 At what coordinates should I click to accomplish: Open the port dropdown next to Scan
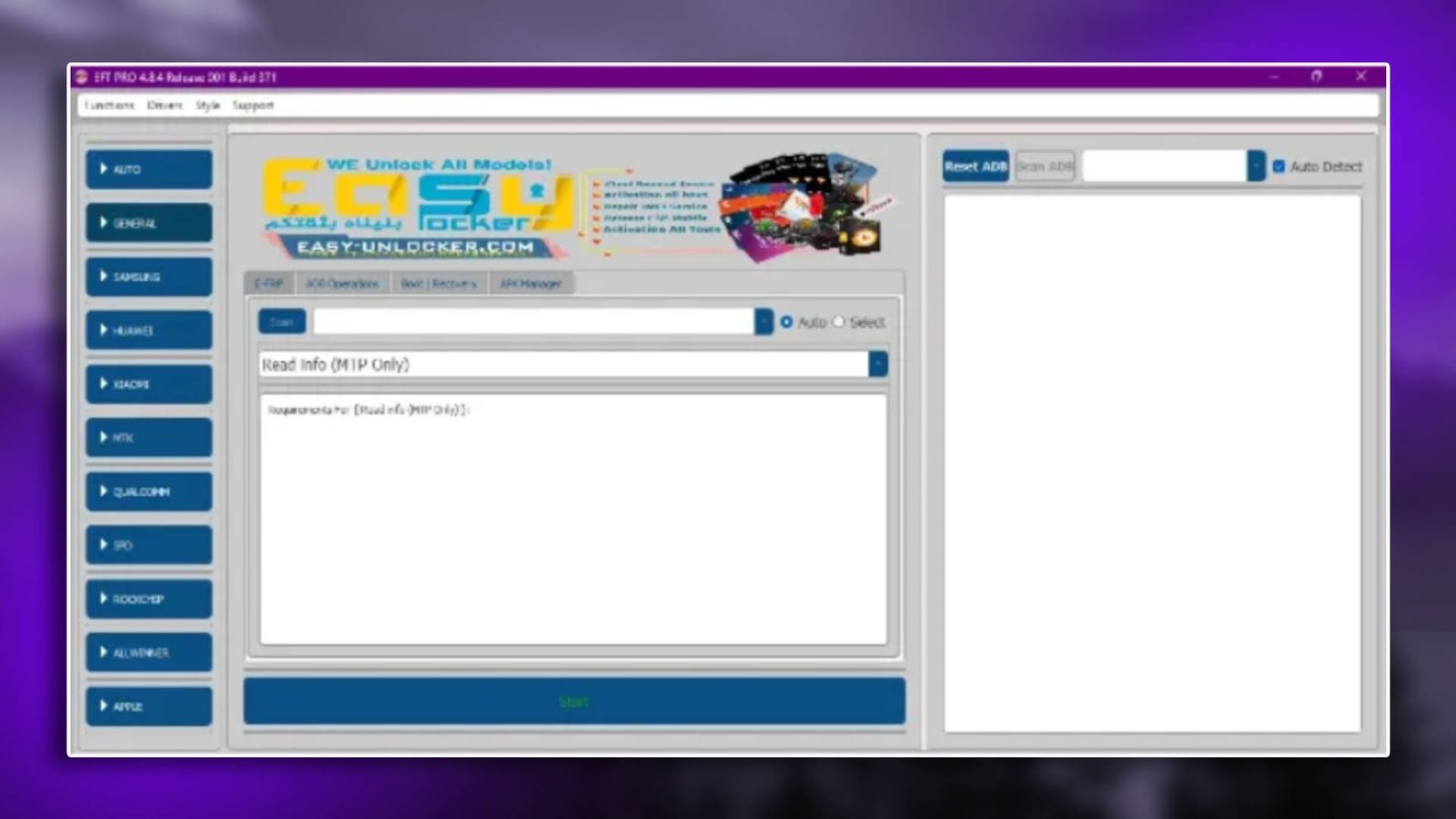763,322
